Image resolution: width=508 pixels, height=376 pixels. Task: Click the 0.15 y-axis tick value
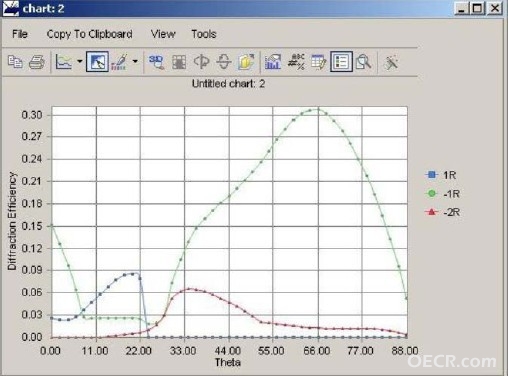pos(32,226)
